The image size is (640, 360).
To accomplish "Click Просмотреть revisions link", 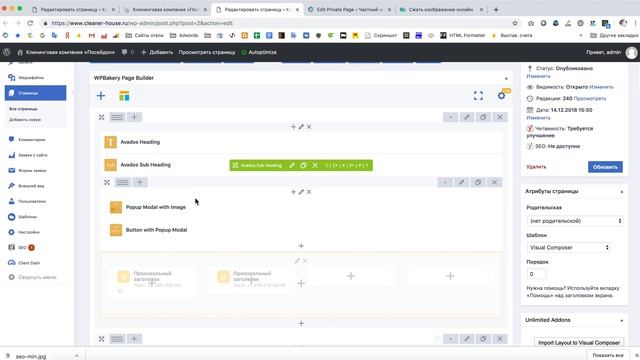I will pos(590,98).
